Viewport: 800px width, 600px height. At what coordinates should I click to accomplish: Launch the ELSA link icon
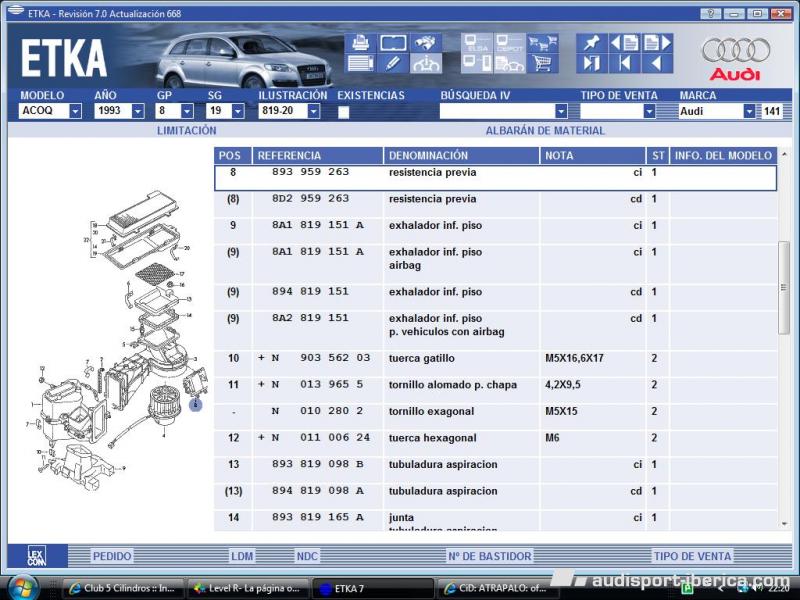(477, 43)
